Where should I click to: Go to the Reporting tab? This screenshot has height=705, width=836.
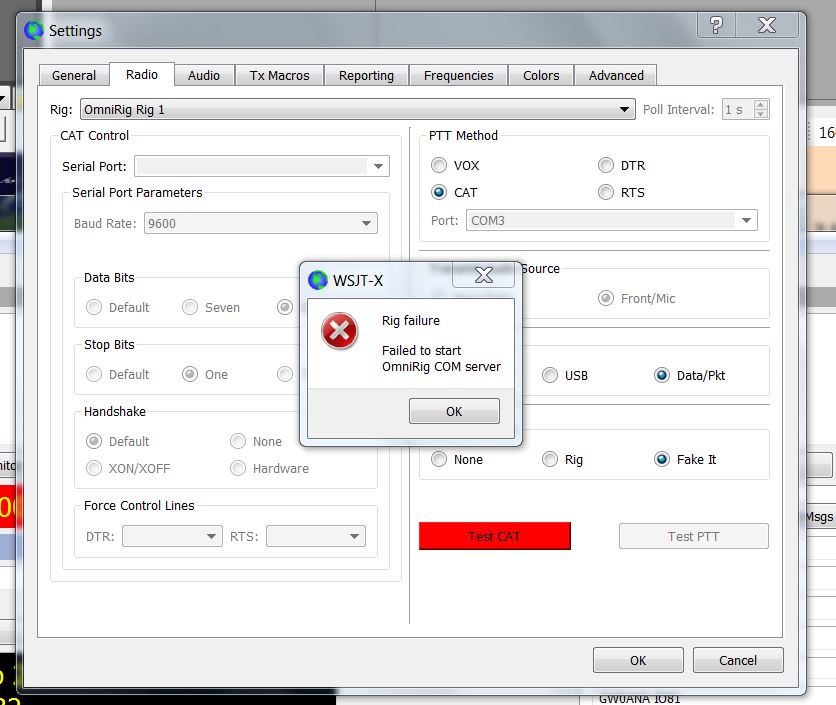(x=366, y=75)
